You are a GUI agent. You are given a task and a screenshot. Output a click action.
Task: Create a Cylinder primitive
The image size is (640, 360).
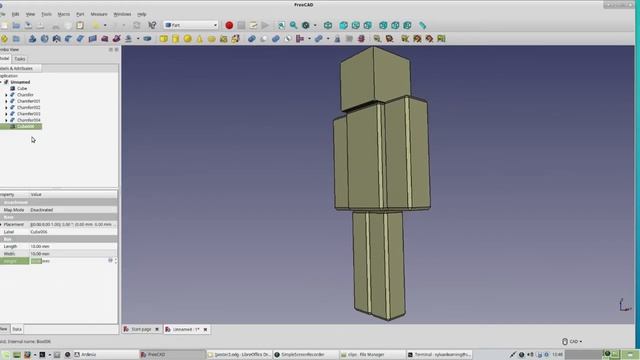click(176, 39)
